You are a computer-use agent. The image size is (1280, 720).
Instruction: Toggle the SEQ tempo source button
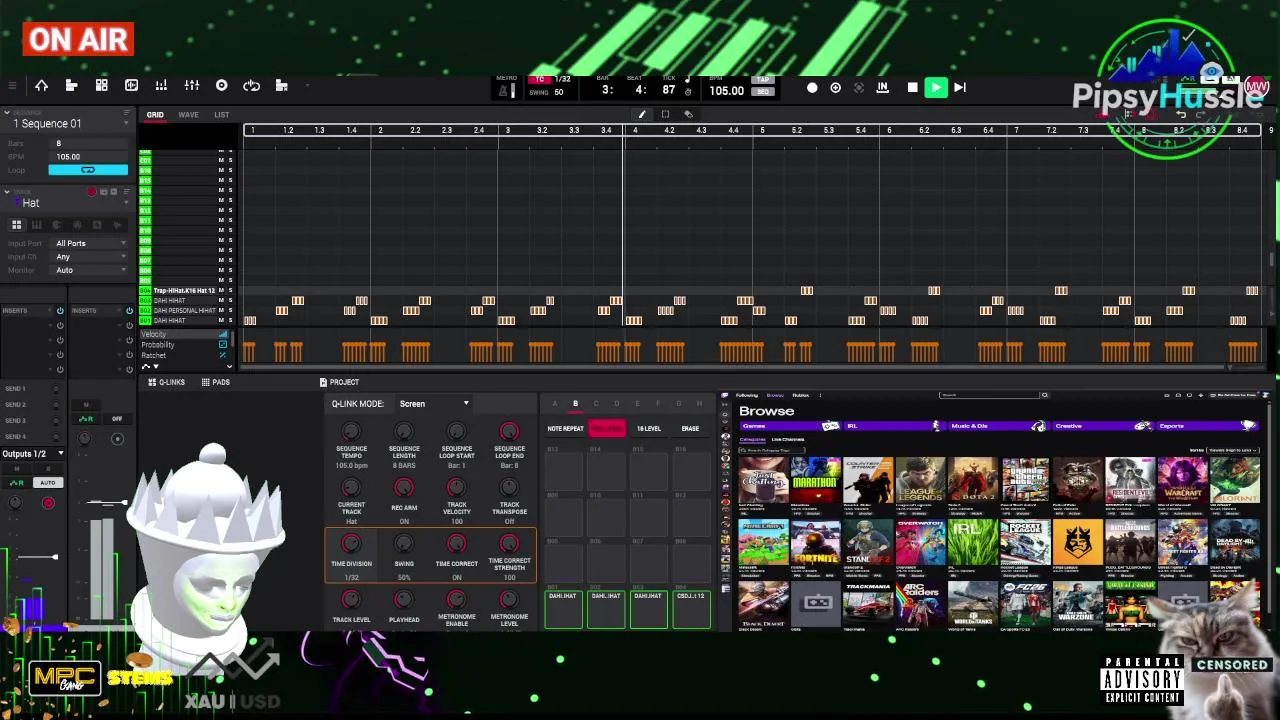coord(763,92)
